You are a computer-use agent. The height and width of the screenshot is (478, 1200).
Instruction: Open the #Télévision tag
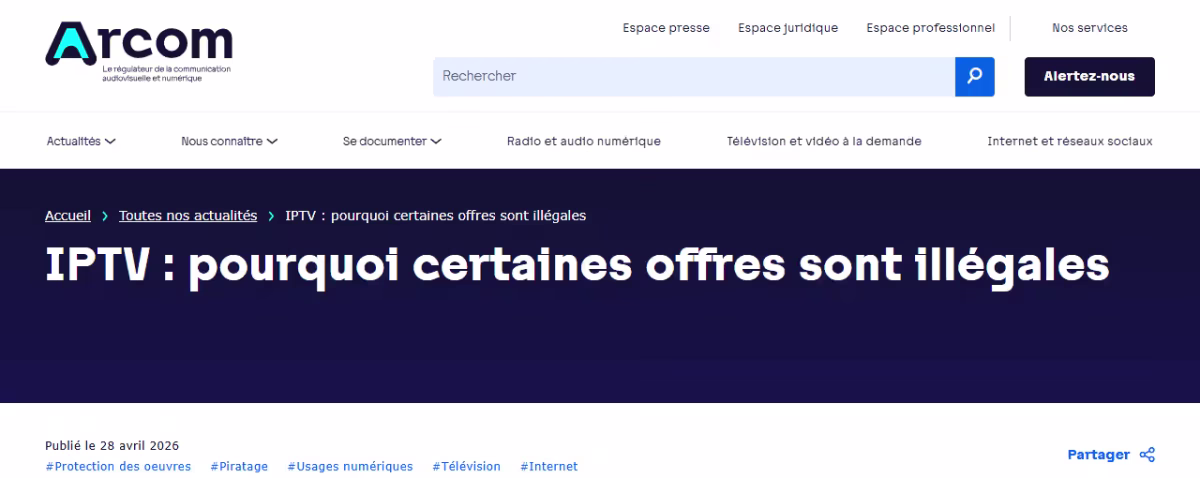click(x=467, y=466)
